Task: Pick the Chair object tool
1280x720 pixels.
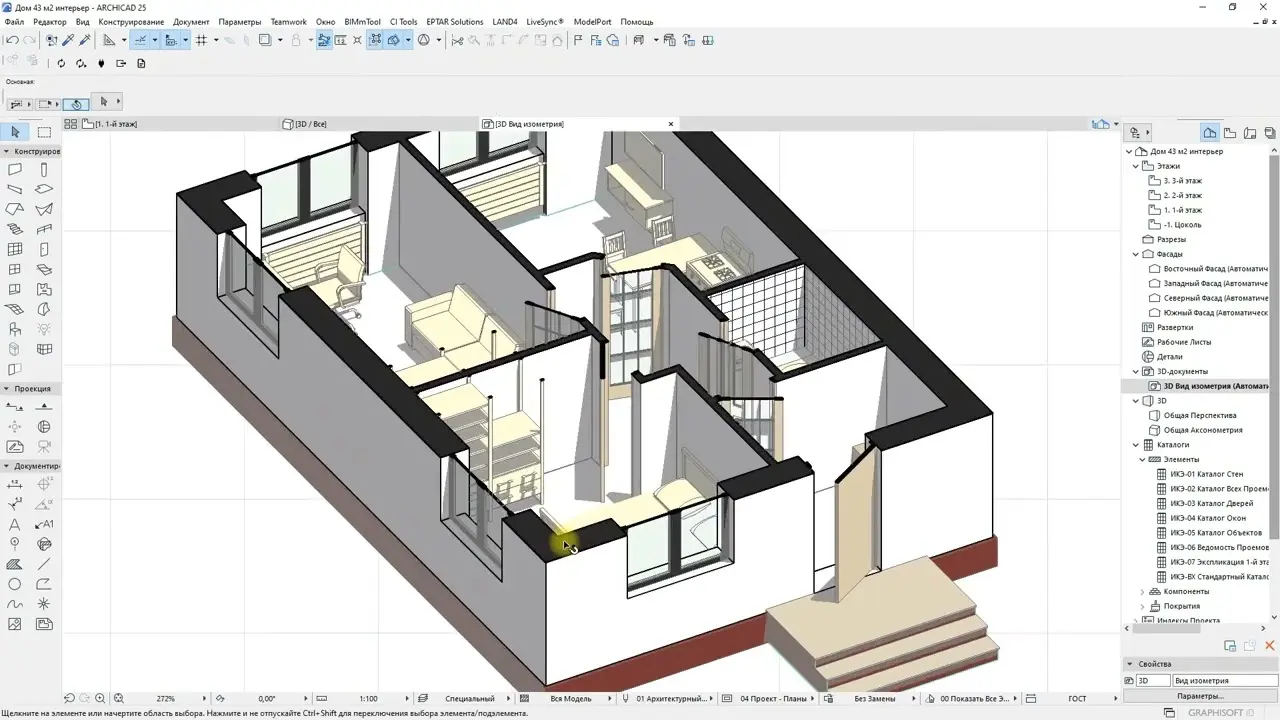Action: pyautogui.click(x=15, y=329)
